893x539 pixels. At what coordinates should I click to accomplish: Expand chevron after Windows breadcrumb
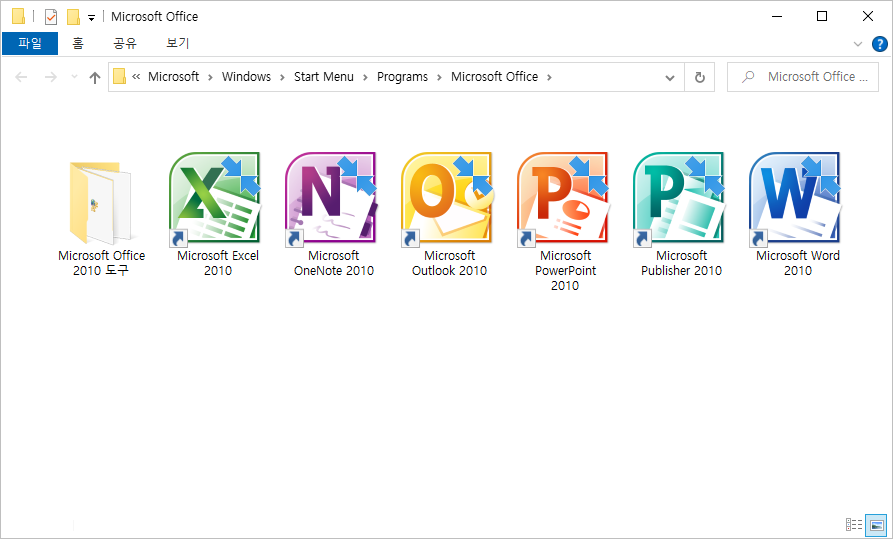pyautogui.click(x=282, y=77)
